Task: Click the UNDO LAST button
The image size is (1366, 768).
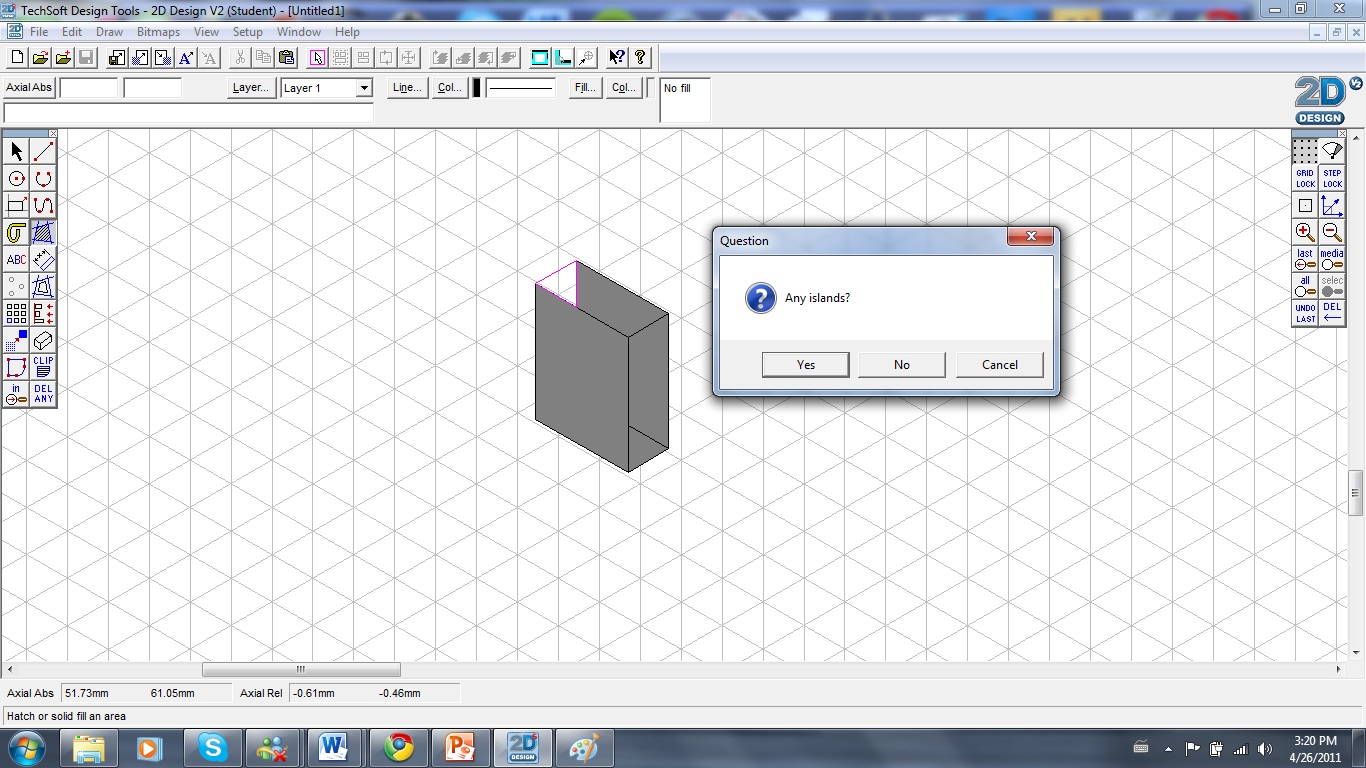Action: pyautogui.click(x=1305, y=311)
